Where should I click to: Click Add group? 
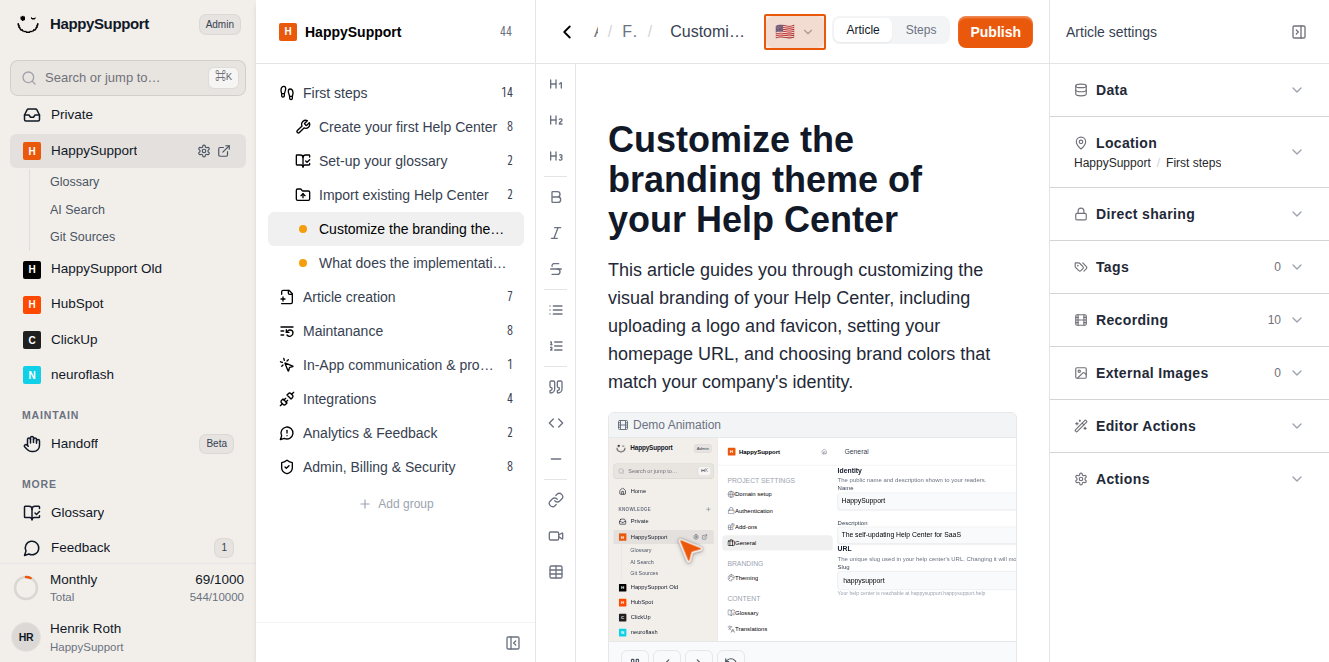click(x=396, y=504)
